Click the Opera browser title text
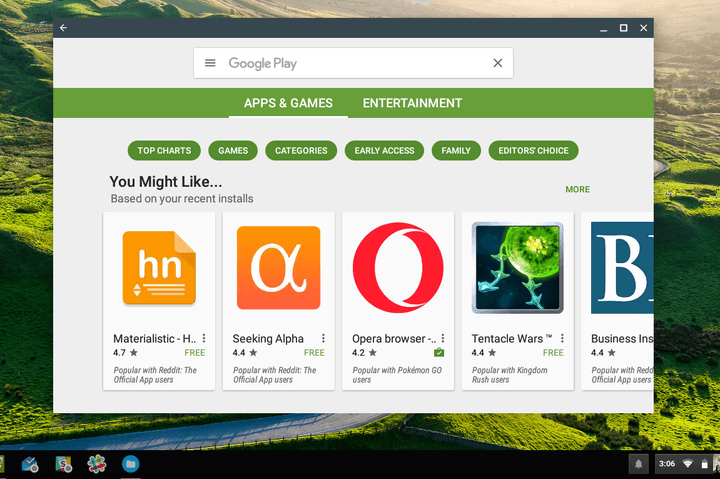Image resolution: width=720 pixels, height=479 pixels. pos(394,339)
